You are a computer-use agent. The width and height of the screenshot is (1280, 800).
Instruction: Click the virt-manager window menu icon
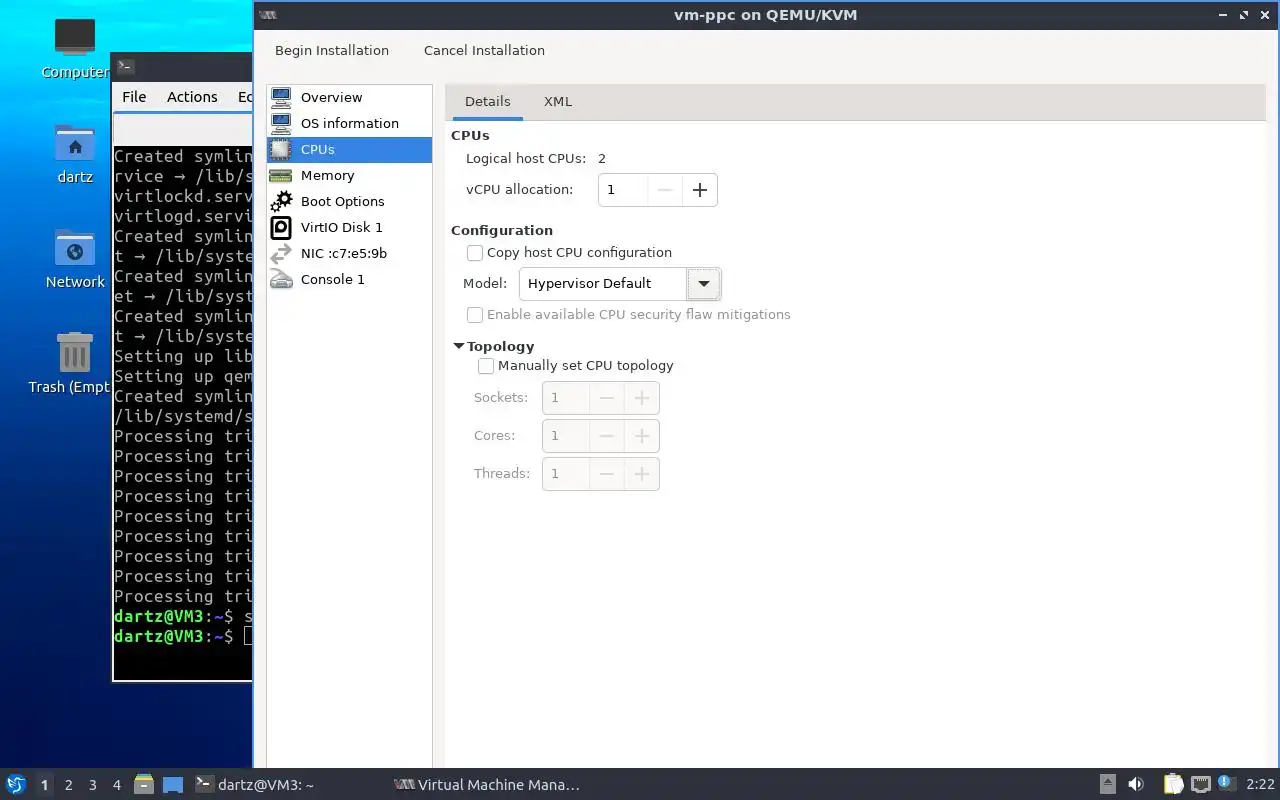pyautogui.click(x=267, y=15)
